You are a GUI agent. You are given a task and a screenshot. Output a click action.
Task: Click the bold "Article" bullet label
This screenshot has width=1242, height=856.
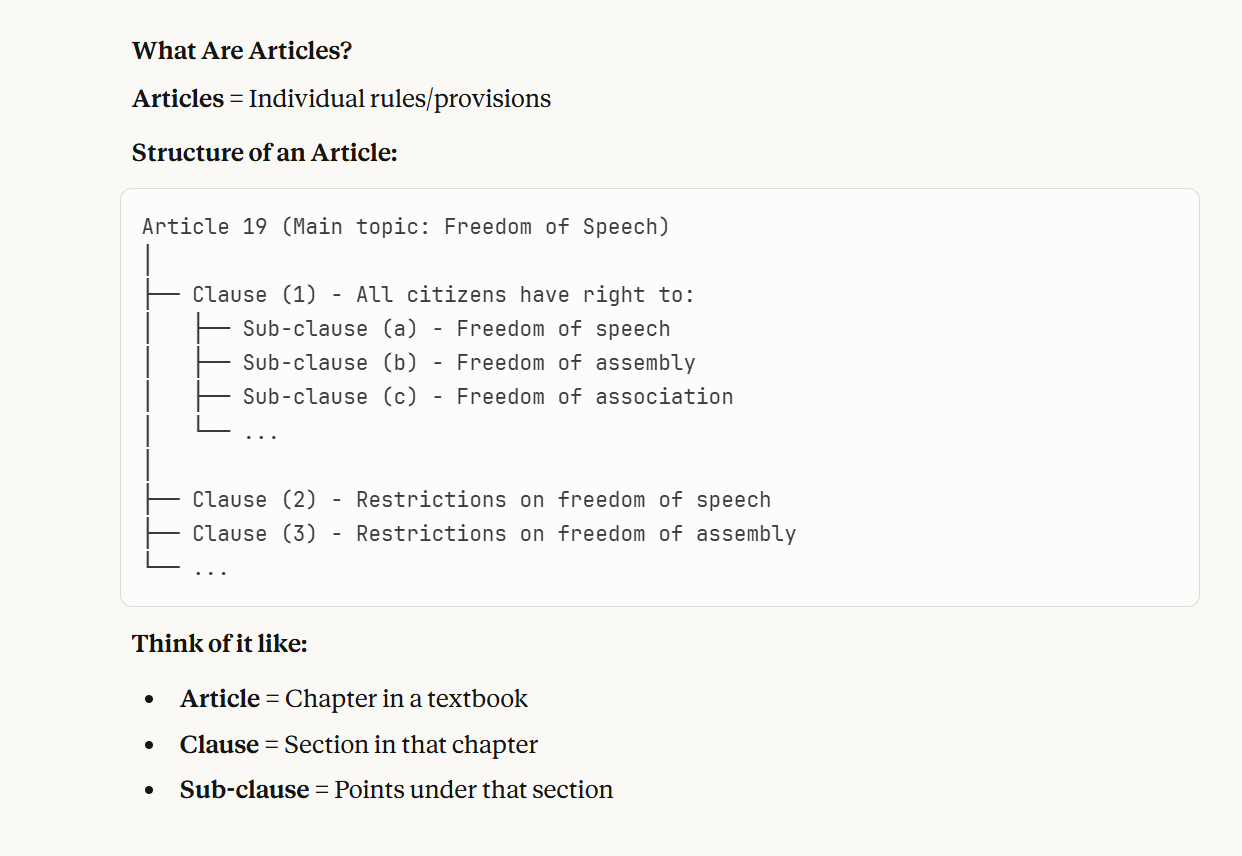click(219, 699)
